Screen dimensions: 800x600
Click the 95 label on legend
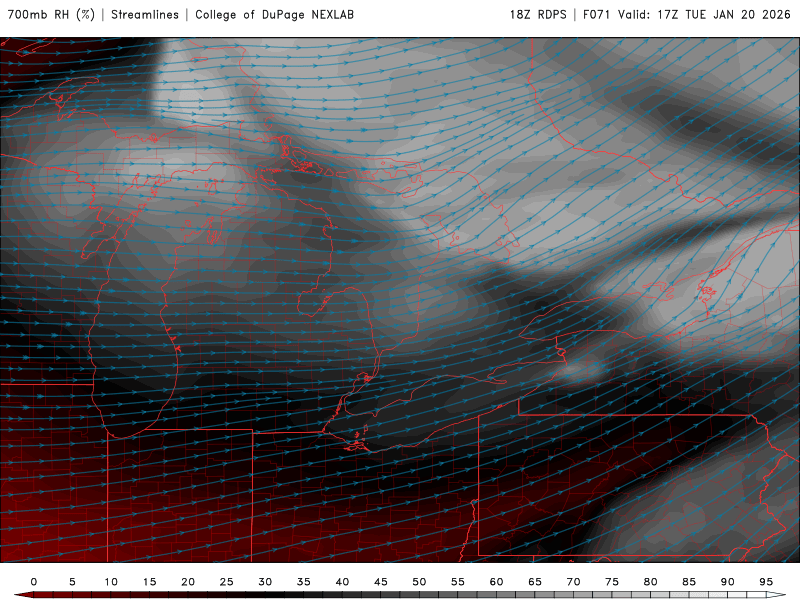[x=766, y=582]
